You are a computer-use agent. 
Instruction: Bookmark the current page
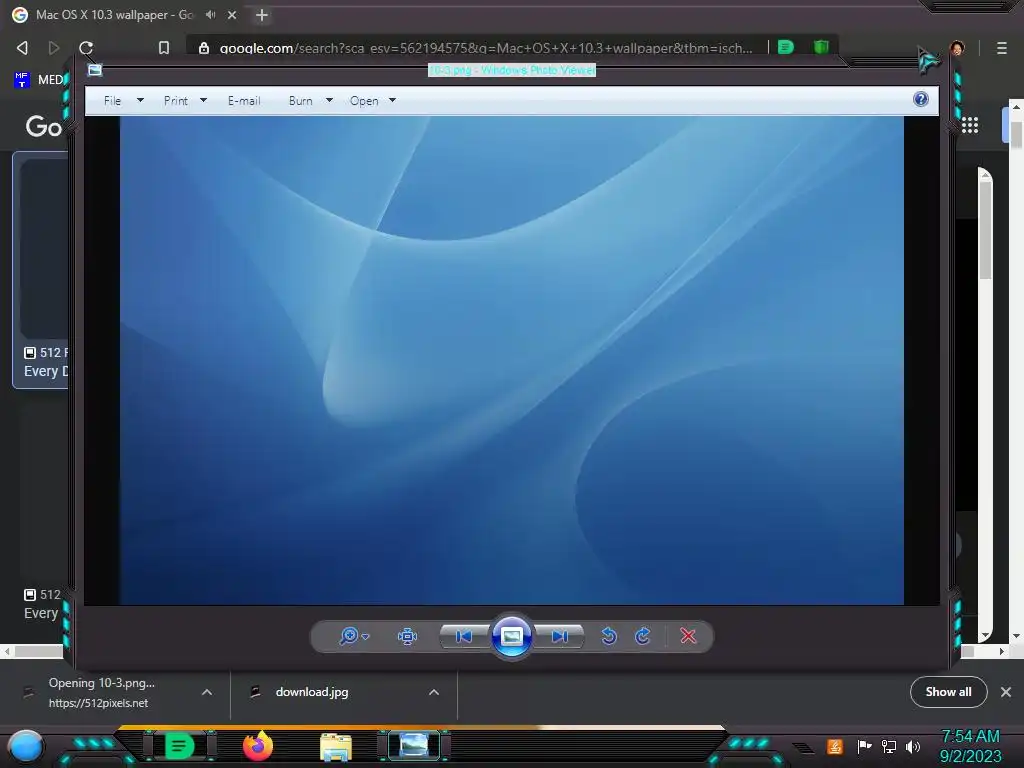164,48
